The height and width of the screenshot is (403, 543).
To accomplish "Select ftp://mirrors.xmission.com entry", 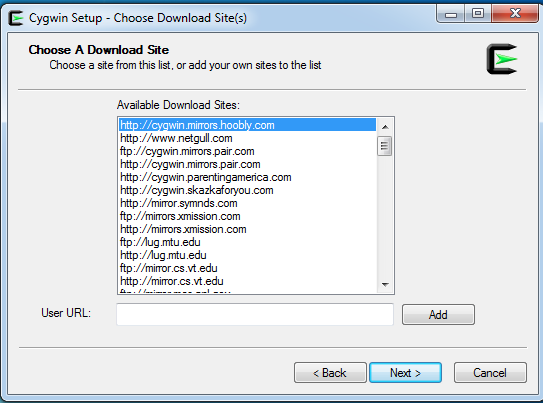I will coord(247,216).
